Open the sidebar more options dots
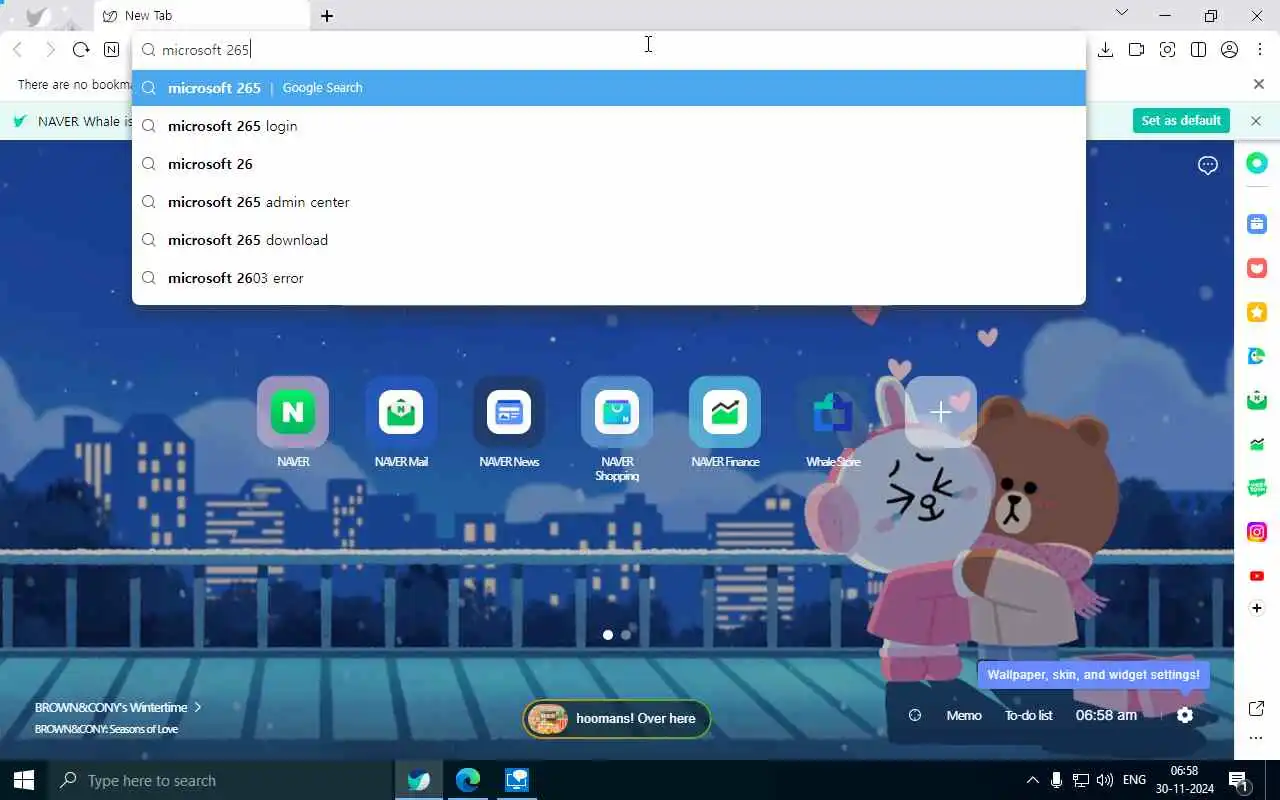This screenshot has width=1280, height=800. pyautogui.click(x=1257, y=738)
